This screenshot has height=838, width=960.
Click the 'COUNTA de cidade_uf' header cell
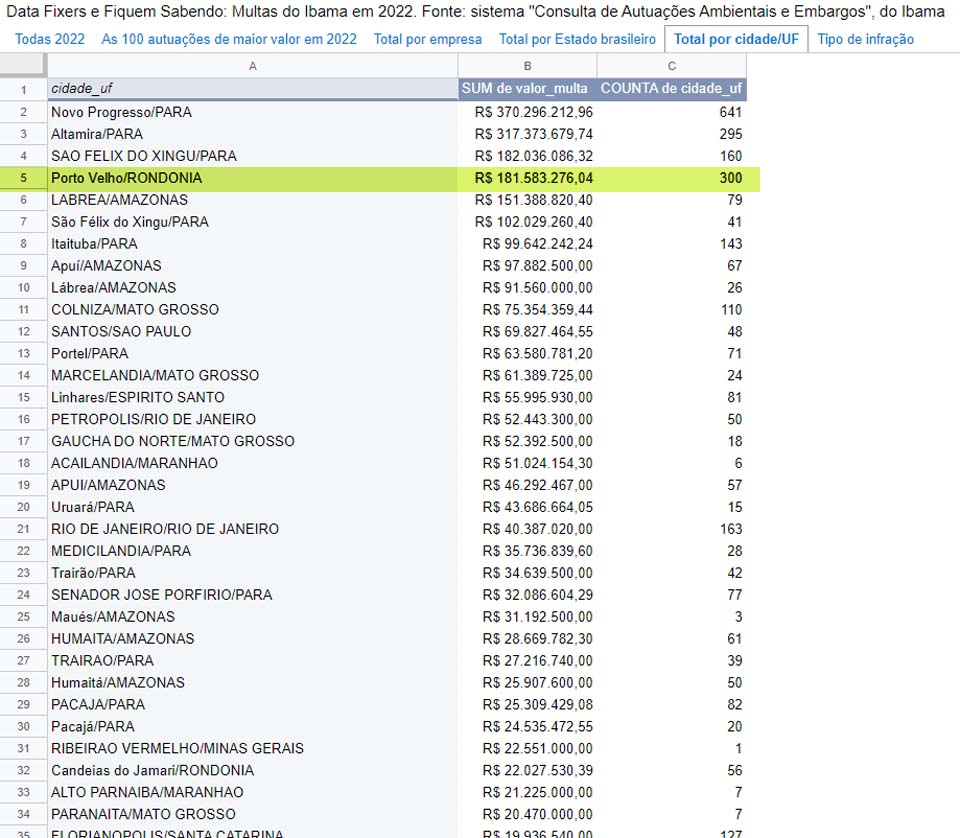[671, 89]
